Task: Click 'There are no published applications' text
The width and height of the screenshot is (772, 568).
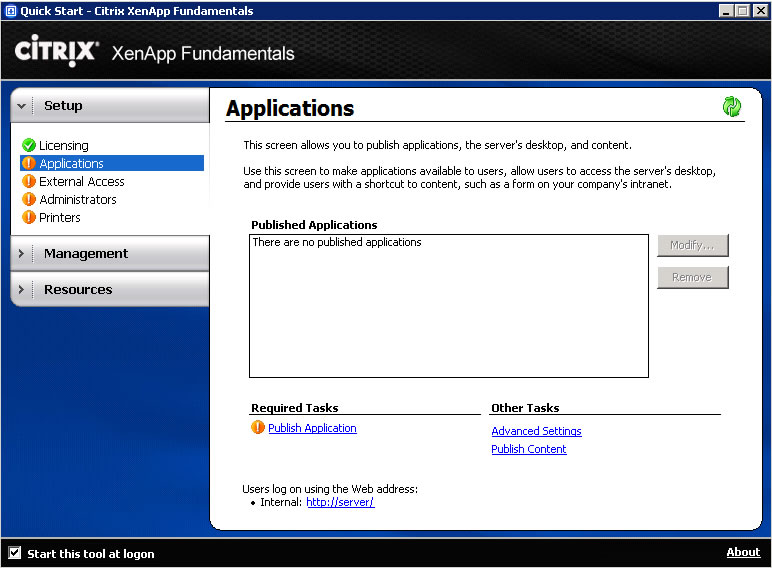Action: point(337,242)
